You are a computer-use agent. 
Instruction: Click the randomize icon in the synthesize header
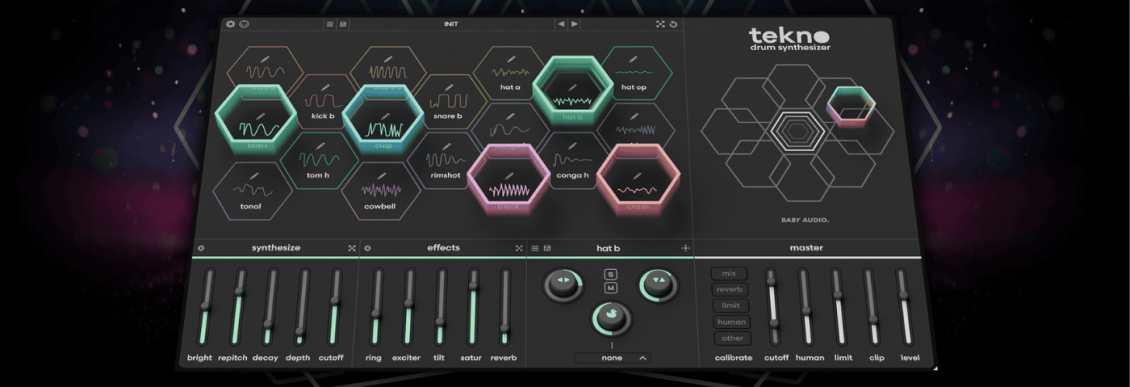pyautogui.click(x=352, y=248)
